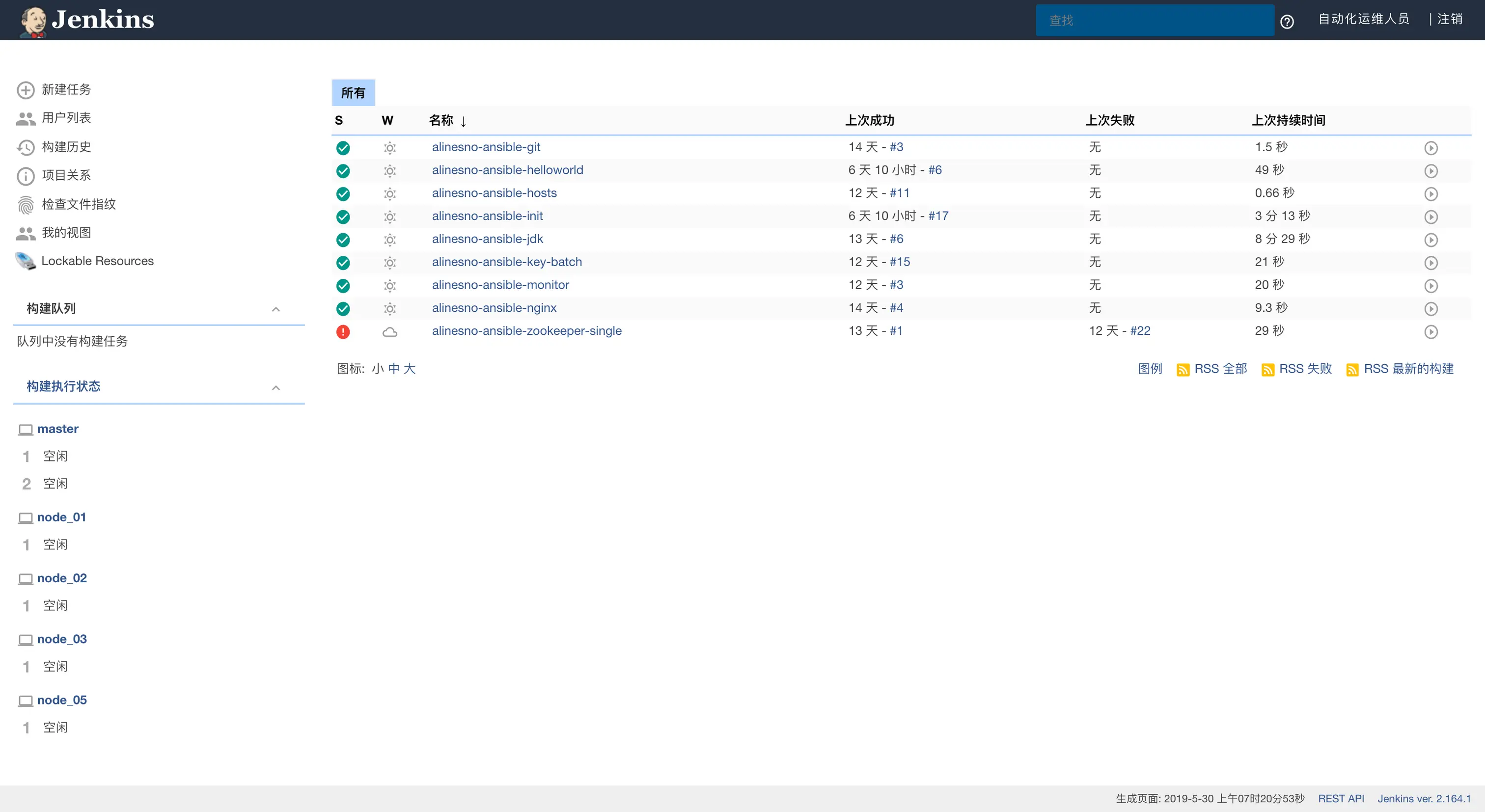Open alinesno-ansible-nginx job link

[x=494, y=308]
